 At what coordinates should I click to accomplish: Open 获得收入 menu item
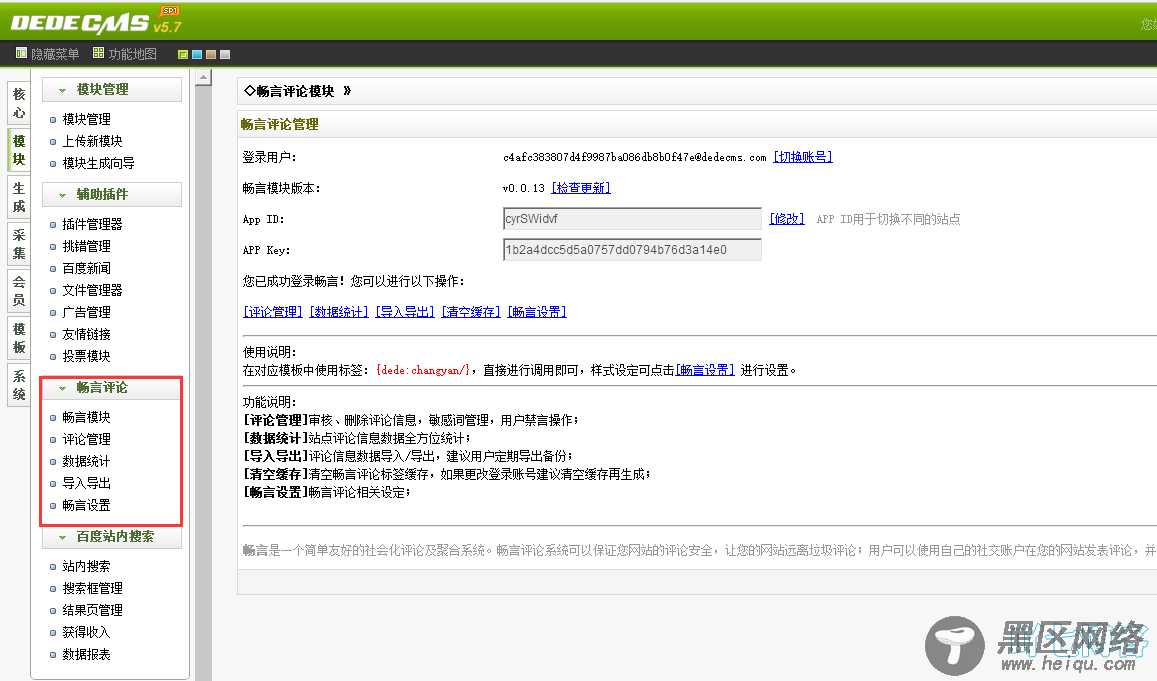click(86, 632)
